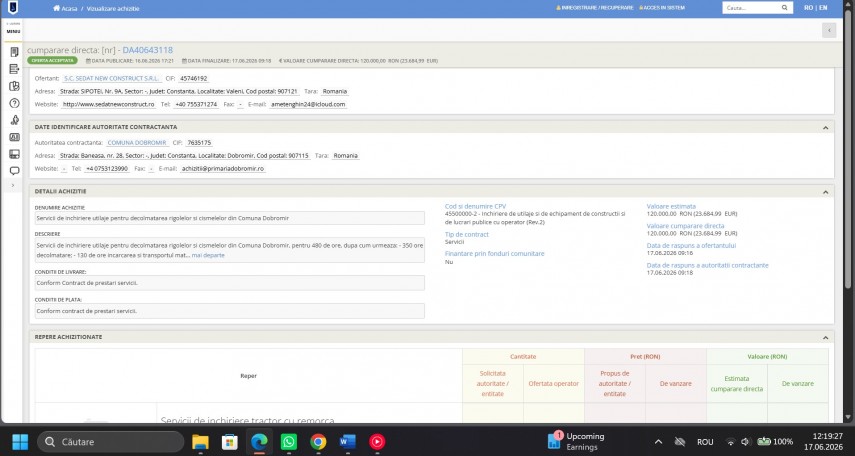Click the De vanzare price column header
This screenshot has height=456, width=855.
(676, 383)
